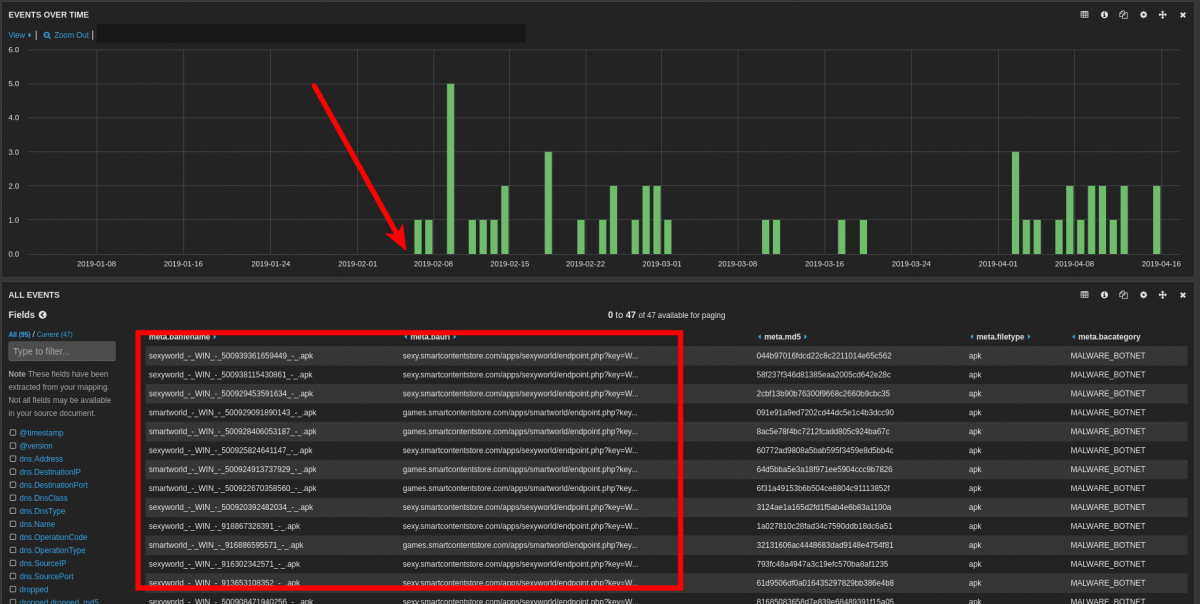
Task: Check the dns.SourceIP field checkbox
Action: [x=13, y=563]
